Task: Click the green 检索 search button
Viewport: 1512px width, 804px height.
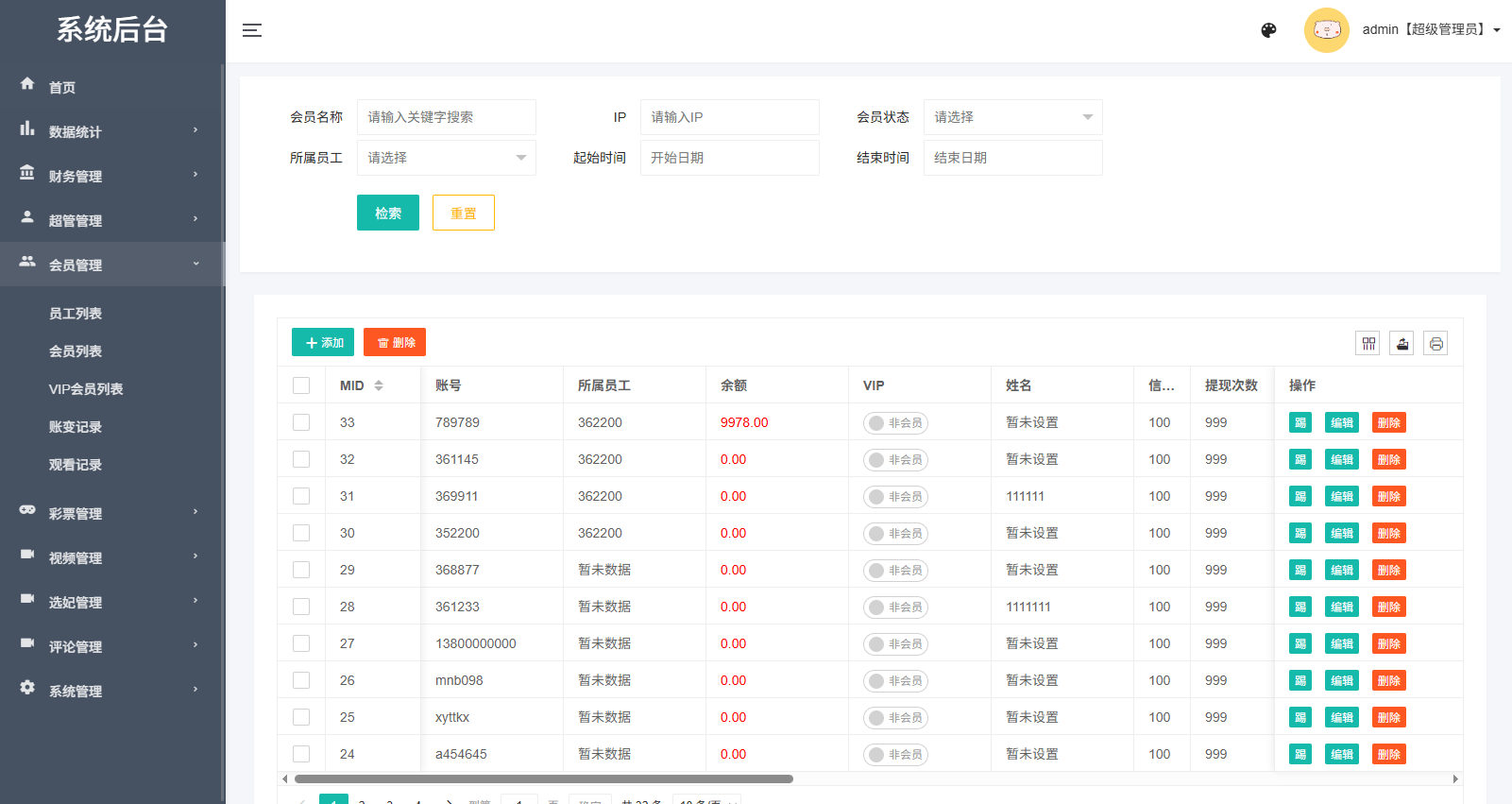Action: [387, 214]
